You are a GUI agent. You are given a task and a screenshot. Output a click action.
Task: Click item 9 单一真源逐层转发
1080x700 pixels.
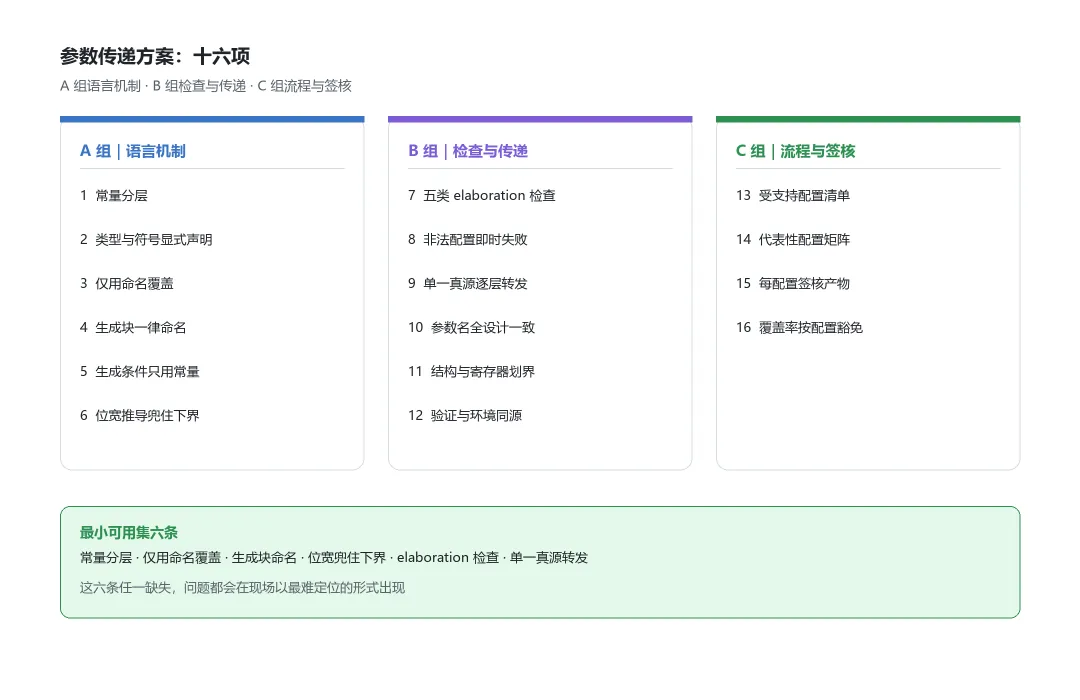(x=468, y=284)
